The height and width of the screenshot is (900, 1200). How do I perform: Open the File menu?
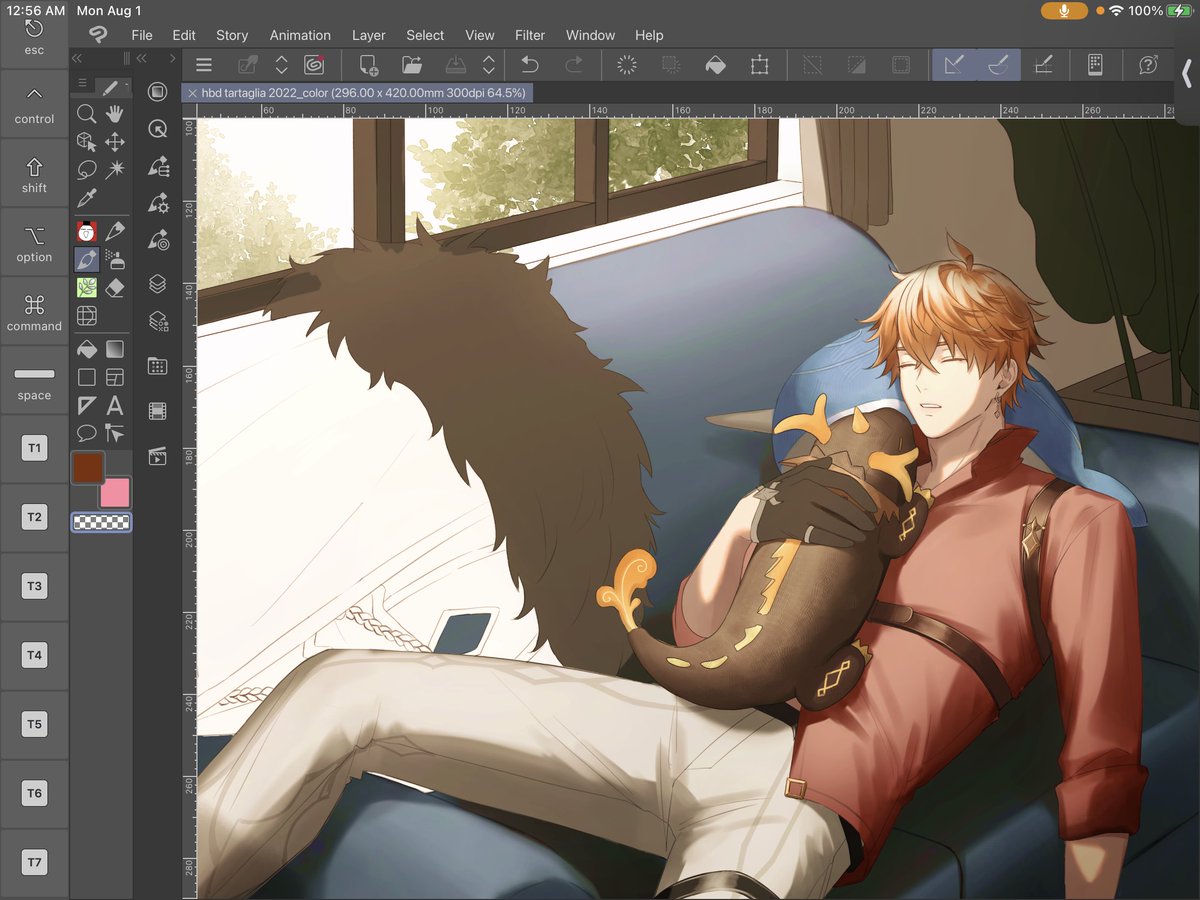point(142,35)
